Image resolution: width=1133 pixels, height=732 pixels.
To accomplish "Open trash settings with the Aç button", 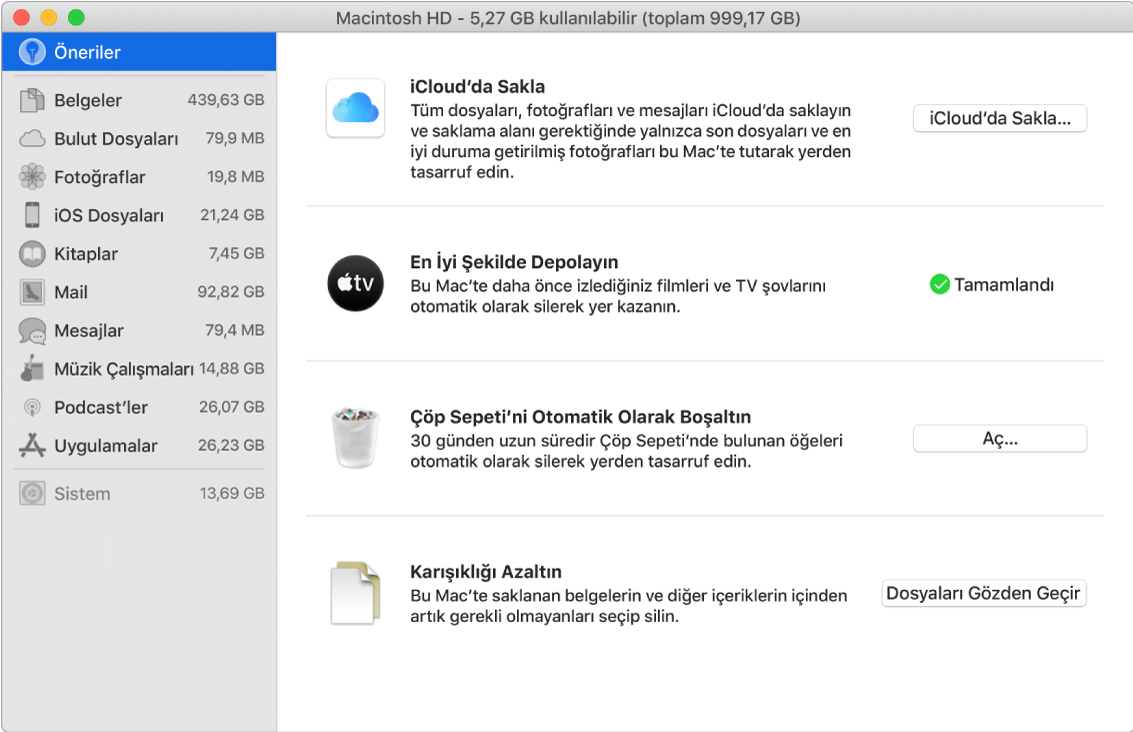I will (999, 438).
